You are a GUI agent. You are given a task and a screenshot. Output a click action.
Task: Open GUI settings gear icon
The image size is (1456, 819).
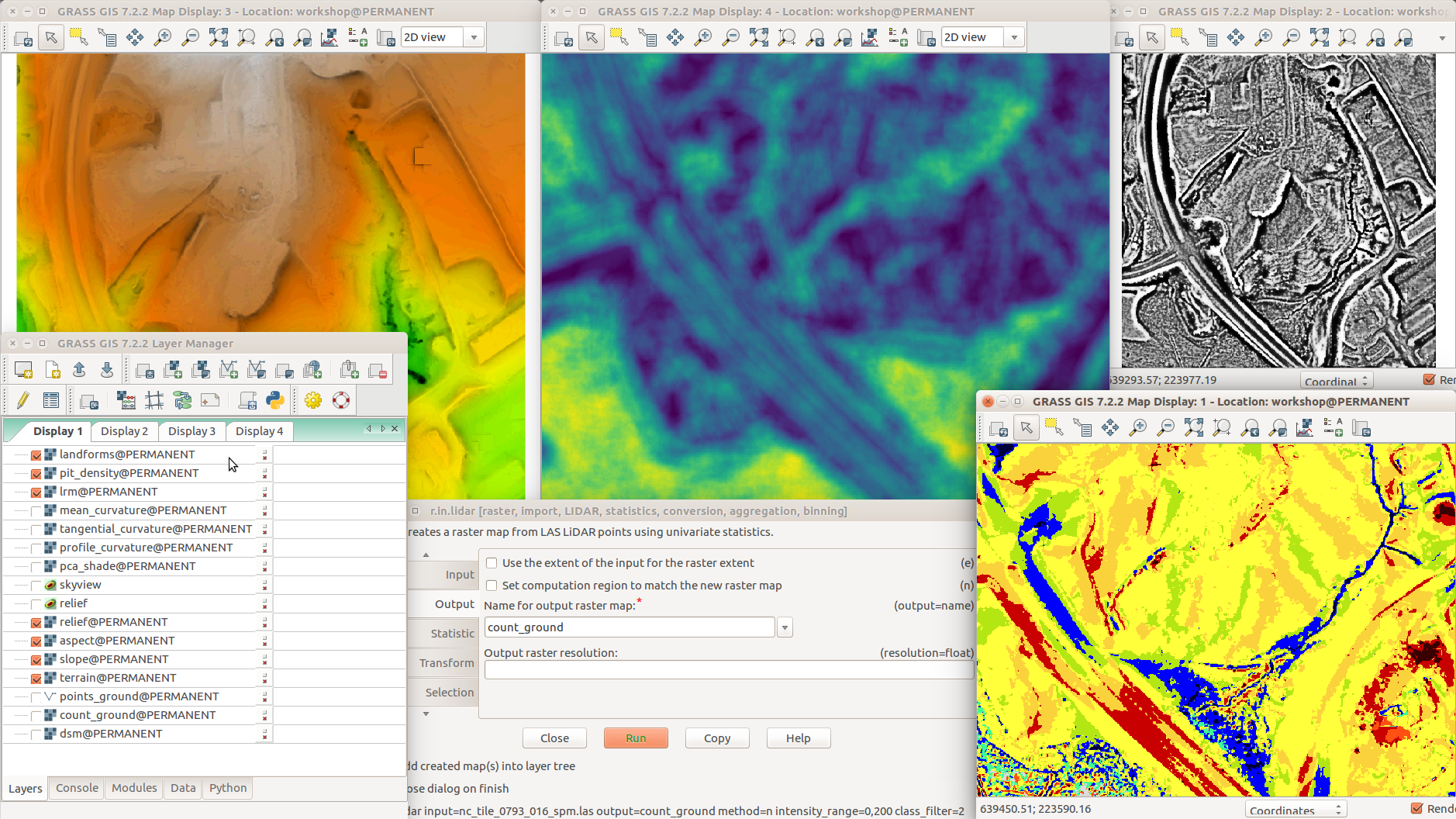coord(313,400)
